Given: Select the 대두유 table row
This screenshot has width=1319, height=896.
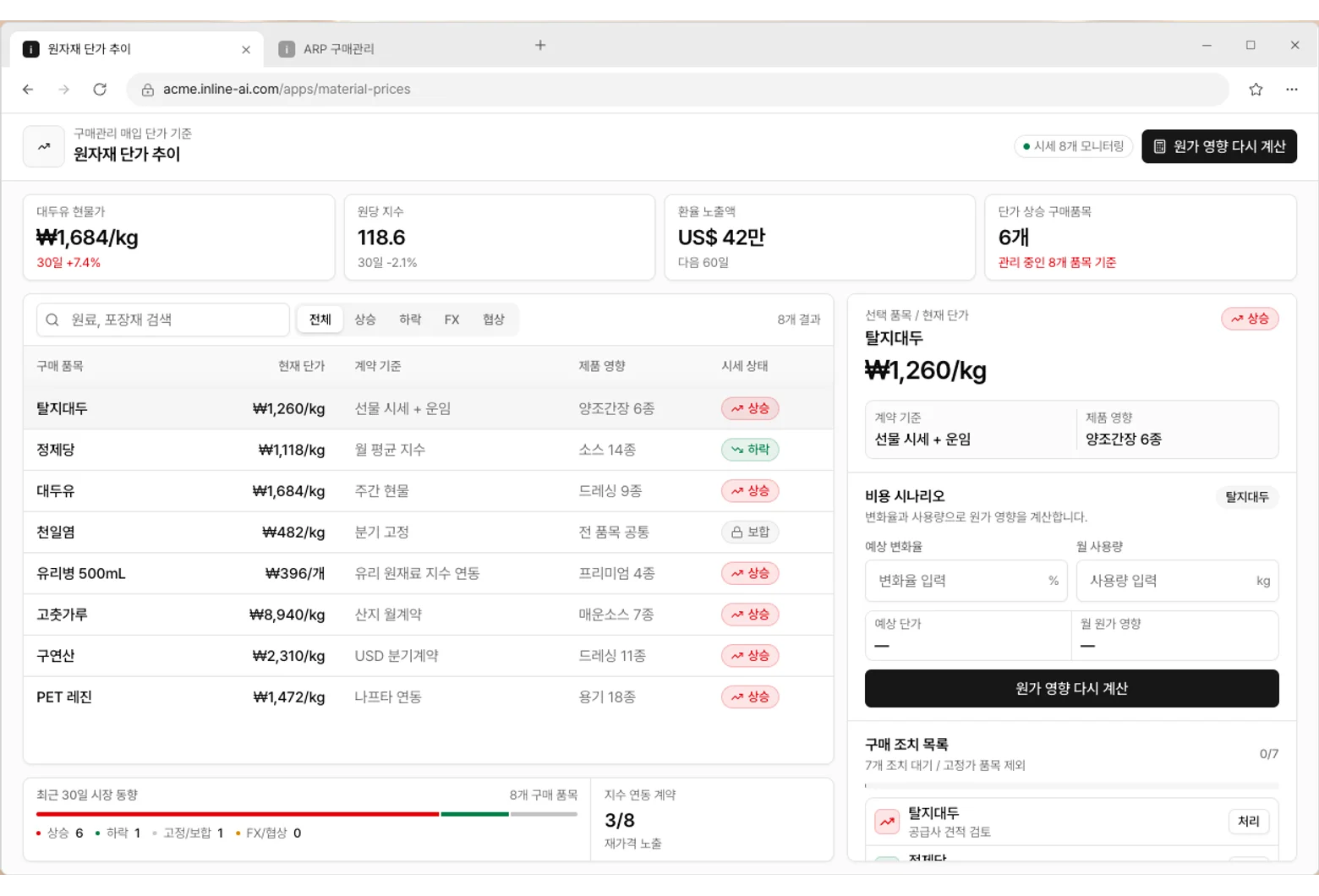Looking at the screenshot, I should [428, 492].
